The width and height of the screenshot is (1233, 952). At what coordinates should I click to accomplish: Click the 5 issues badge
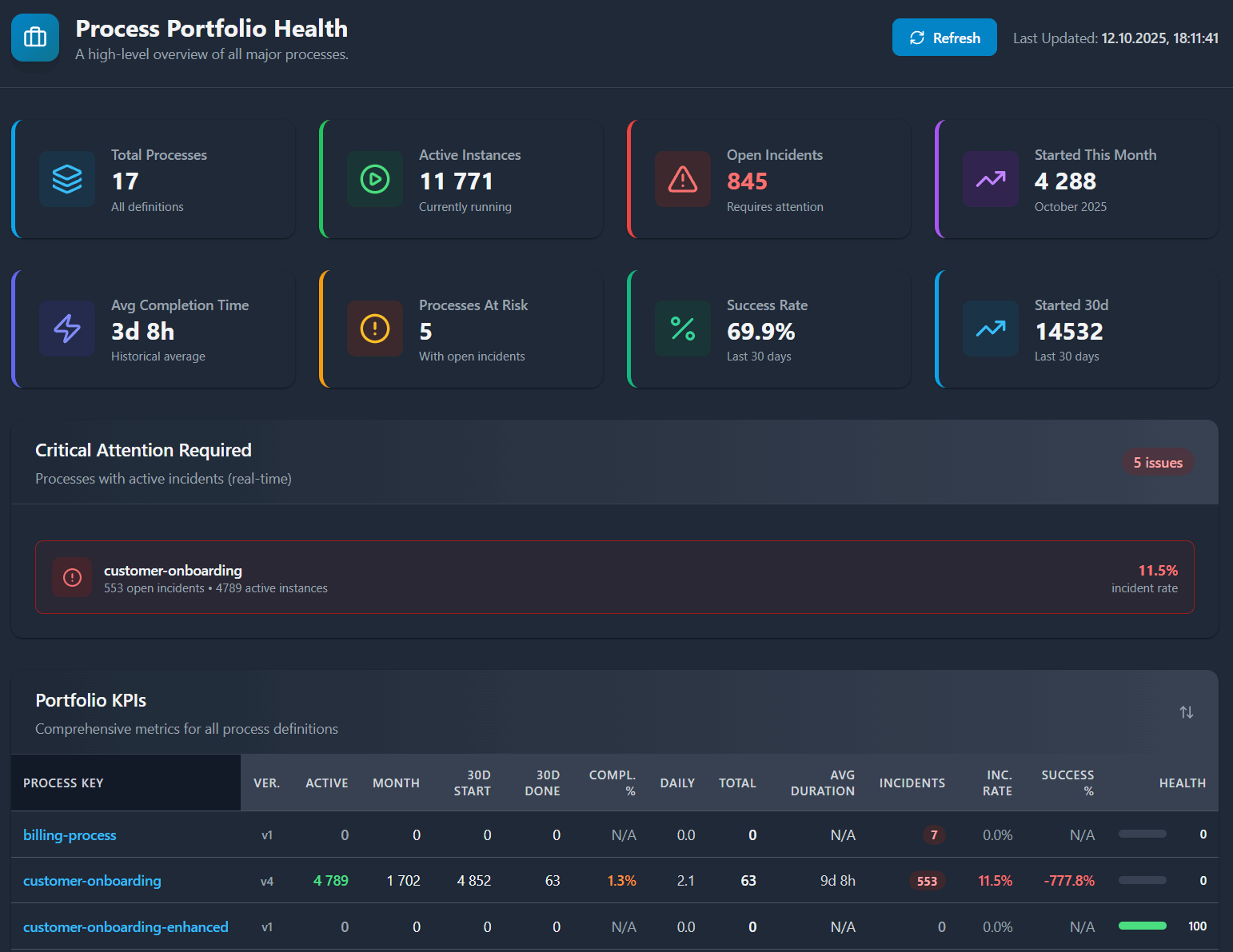pos(1158,462)
